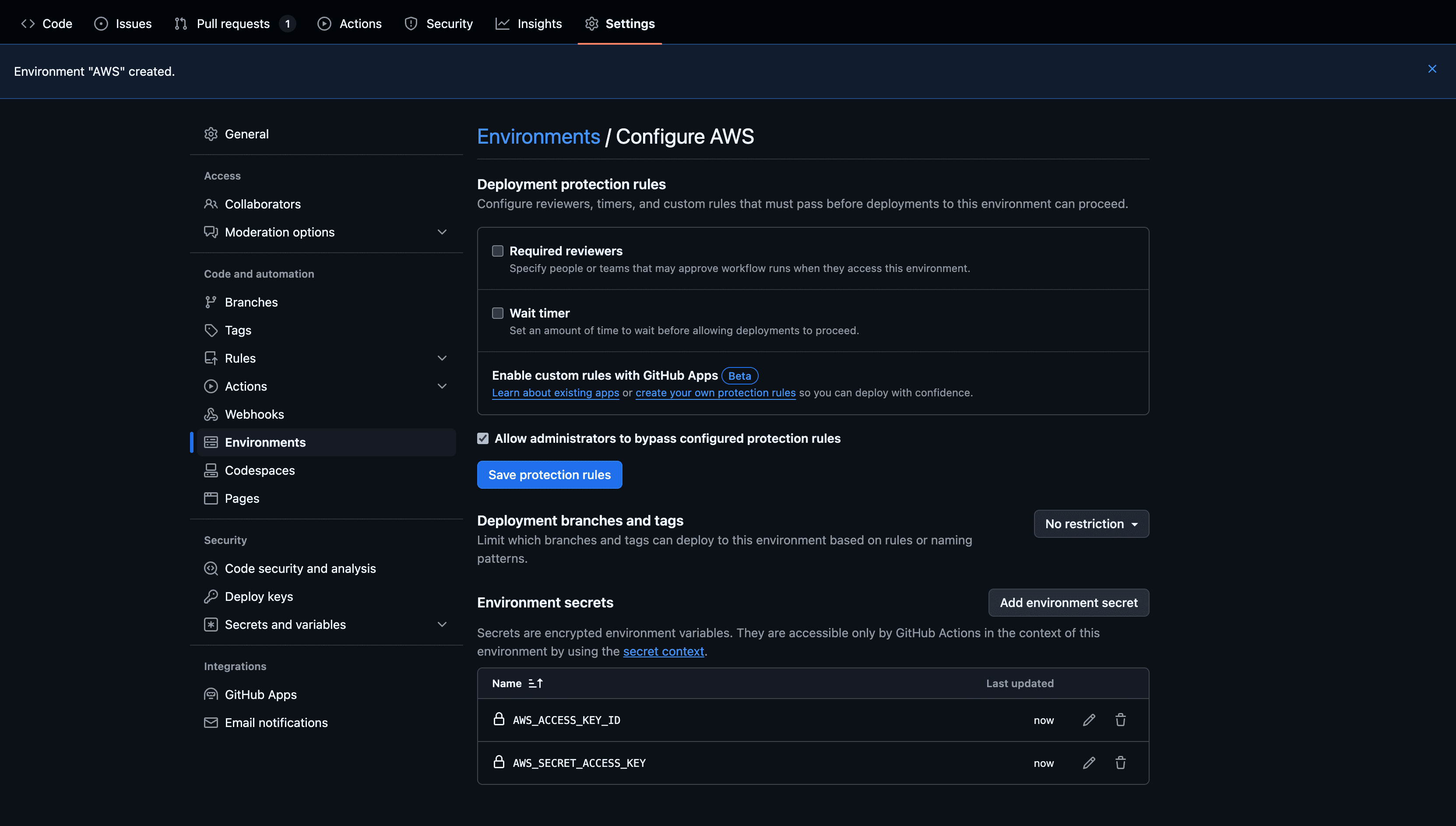Click the Code security shield-search icon
This screenshot has width=1456, height=826.
211,568
